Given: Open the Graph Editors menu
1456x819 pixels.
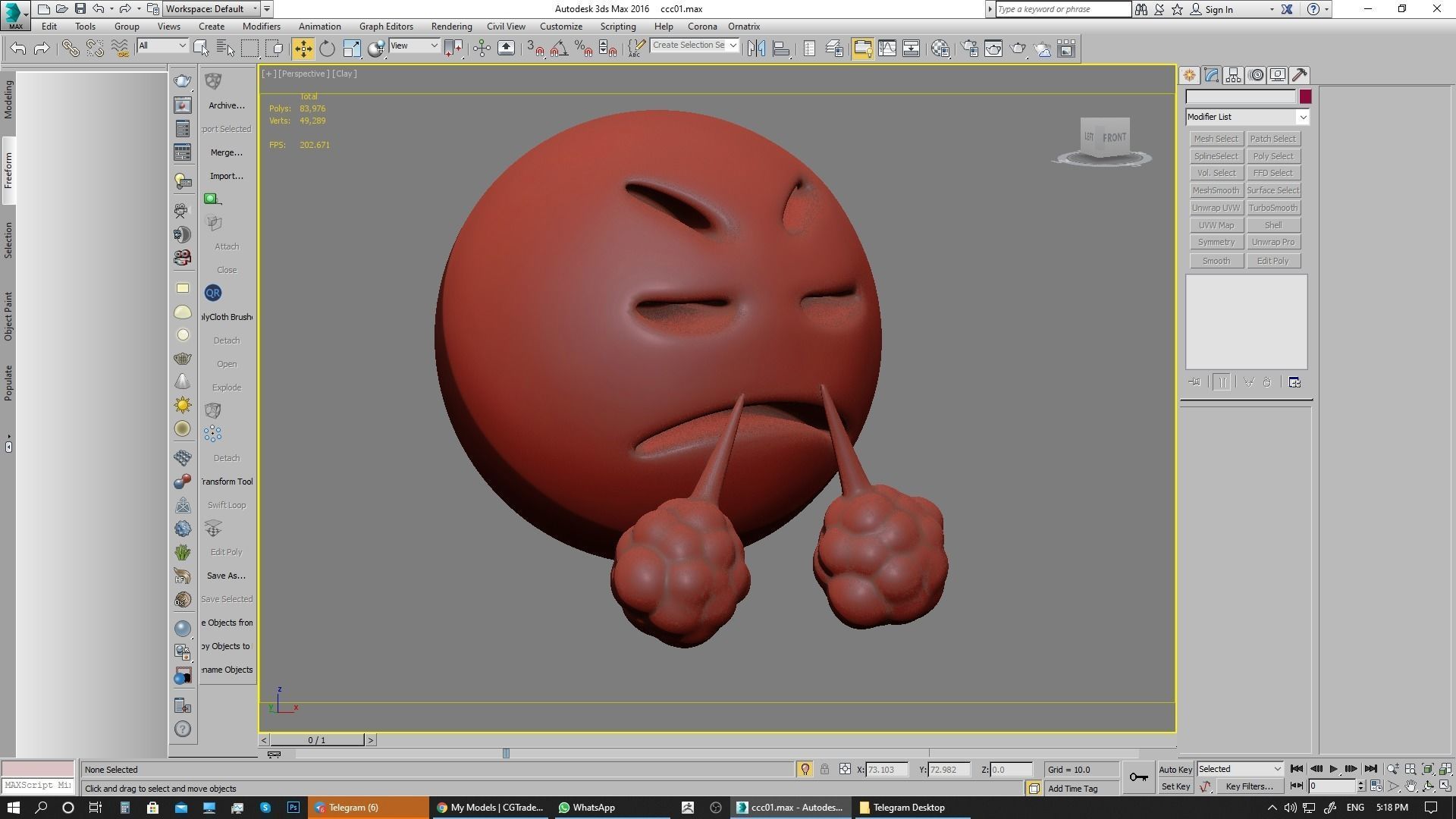Looking at the screenshot, I should (386, 27).
